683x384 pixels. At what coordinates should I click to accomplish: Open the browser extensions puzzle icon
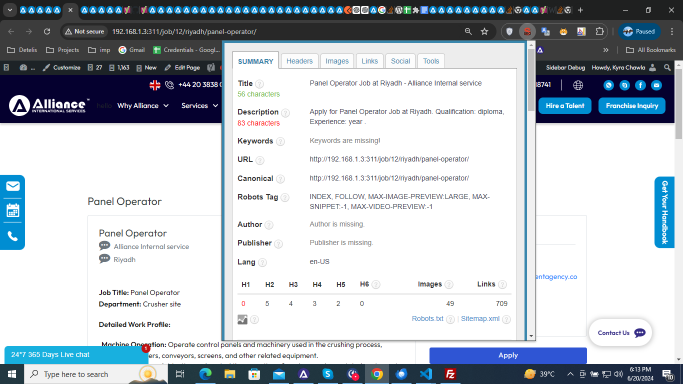pos(599,31)
